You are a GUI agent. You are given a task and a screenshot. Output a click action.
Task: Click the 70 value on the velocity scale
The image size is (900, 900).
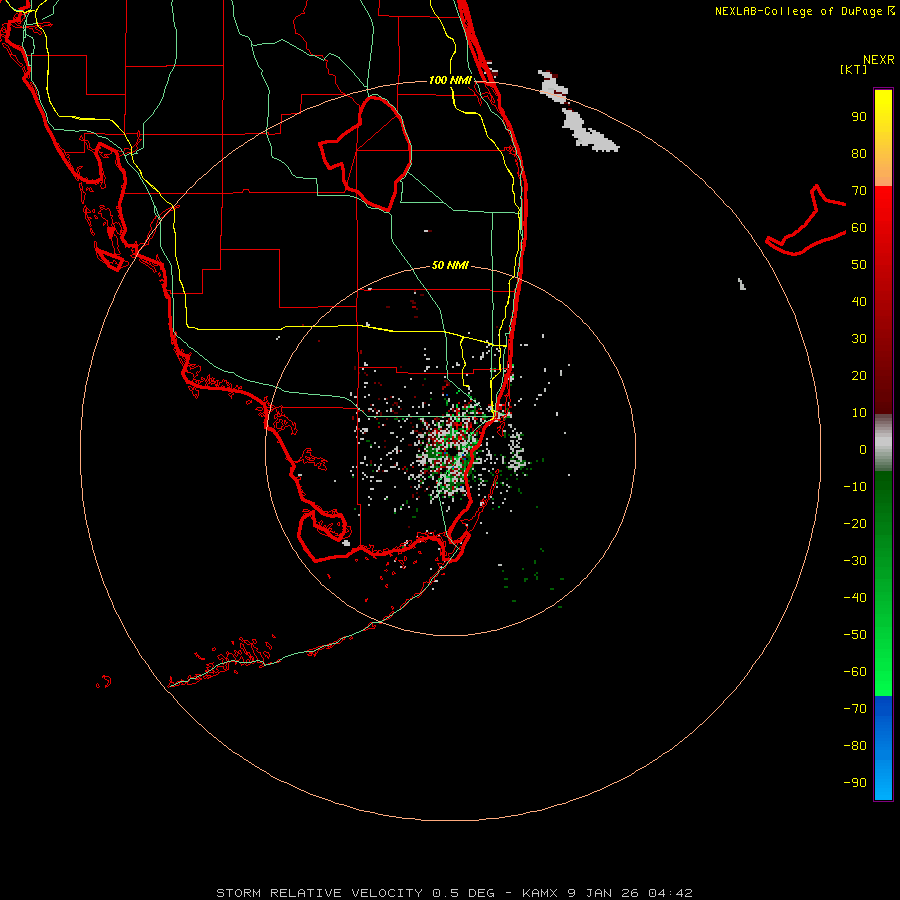859,191
